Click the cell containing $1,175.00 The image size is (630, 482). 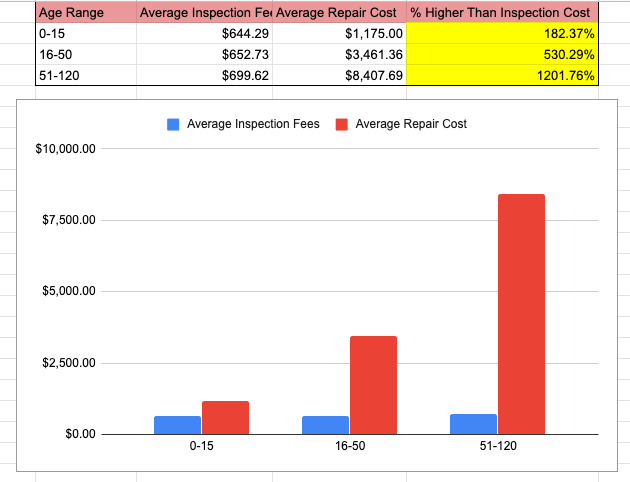[338, 34]
